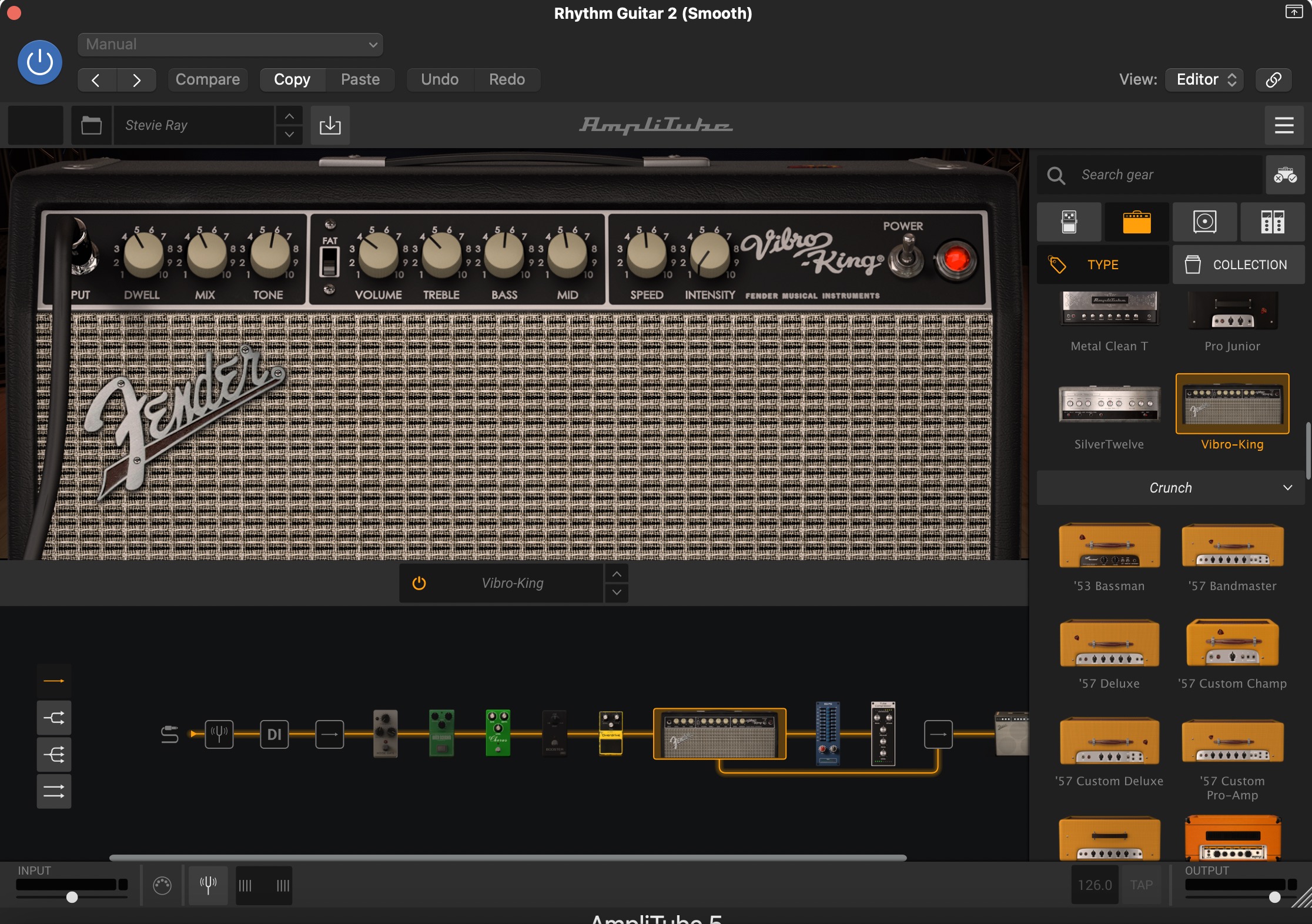Select the Pro Junior amp
This screenshot has height=924, width=1312.
(x=1232, y=322)
